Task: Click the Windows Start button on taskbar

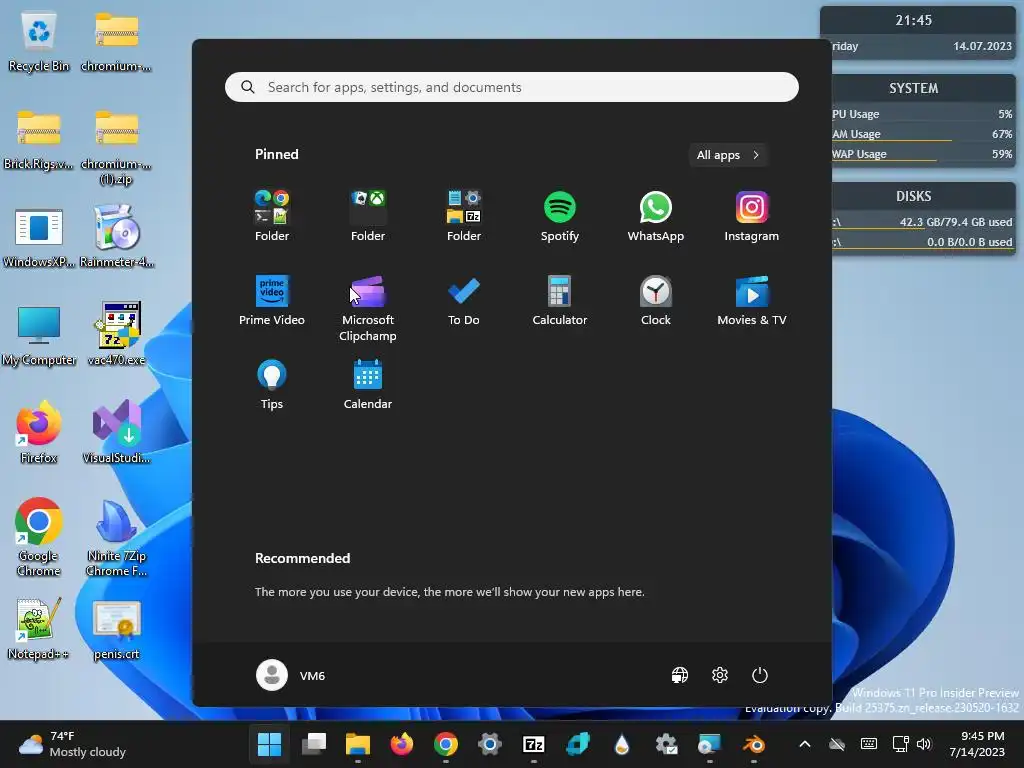Action: point(269,744)
